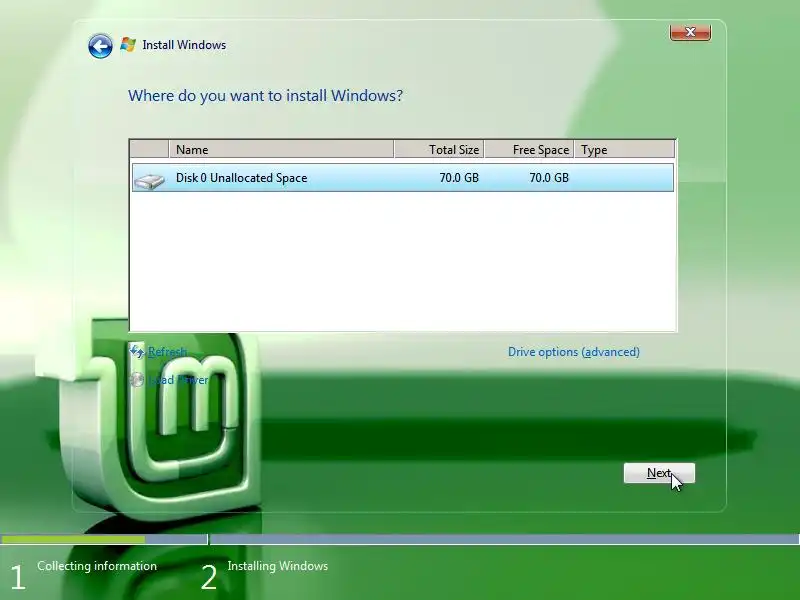This screenshot has width=800, height=600.
Task: Open the Load Driver link
Action: (x=178, y=380)
